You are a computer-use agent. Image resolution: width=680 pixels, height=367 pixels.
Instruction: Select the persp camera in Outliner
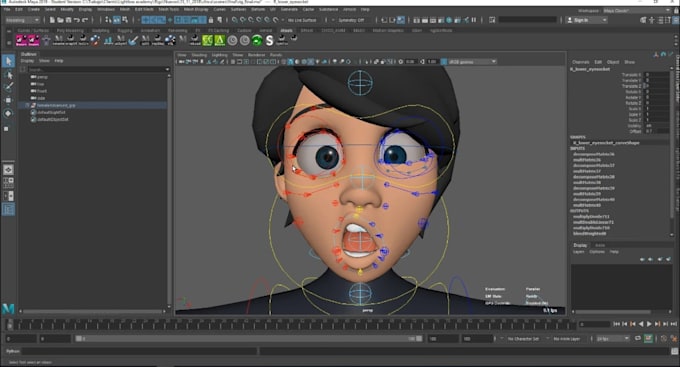(42, 77)
